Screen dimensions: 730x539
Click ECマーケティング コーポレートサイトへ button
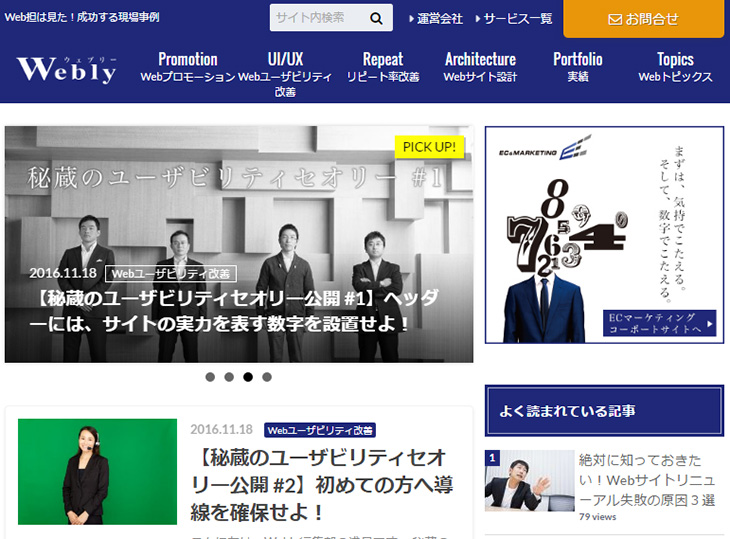659,323
